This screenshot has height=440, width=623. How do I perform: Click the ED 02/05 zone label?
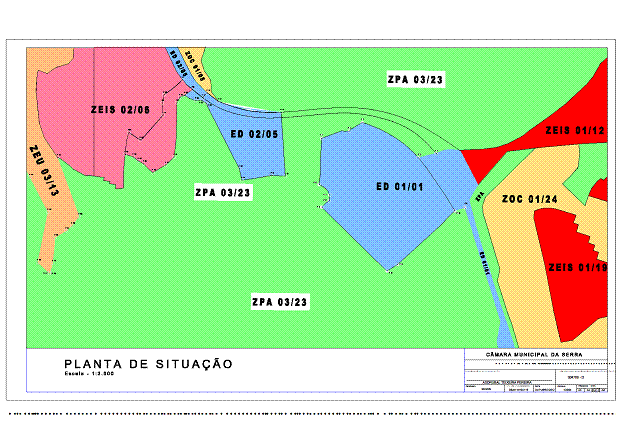[x=254, y=134]
